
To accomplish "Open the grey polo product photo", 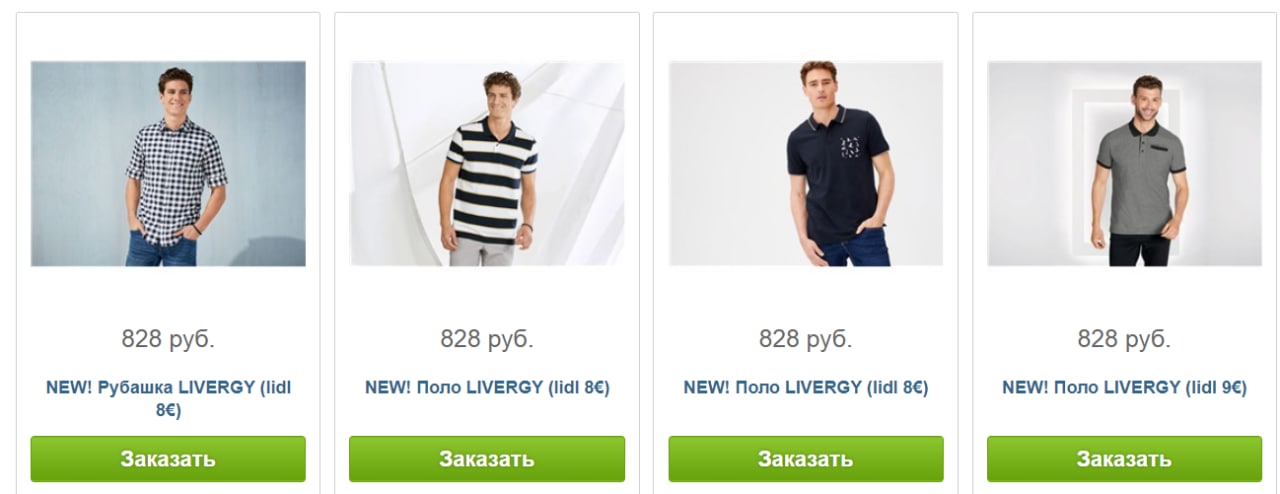I will tap(1125, 164).
